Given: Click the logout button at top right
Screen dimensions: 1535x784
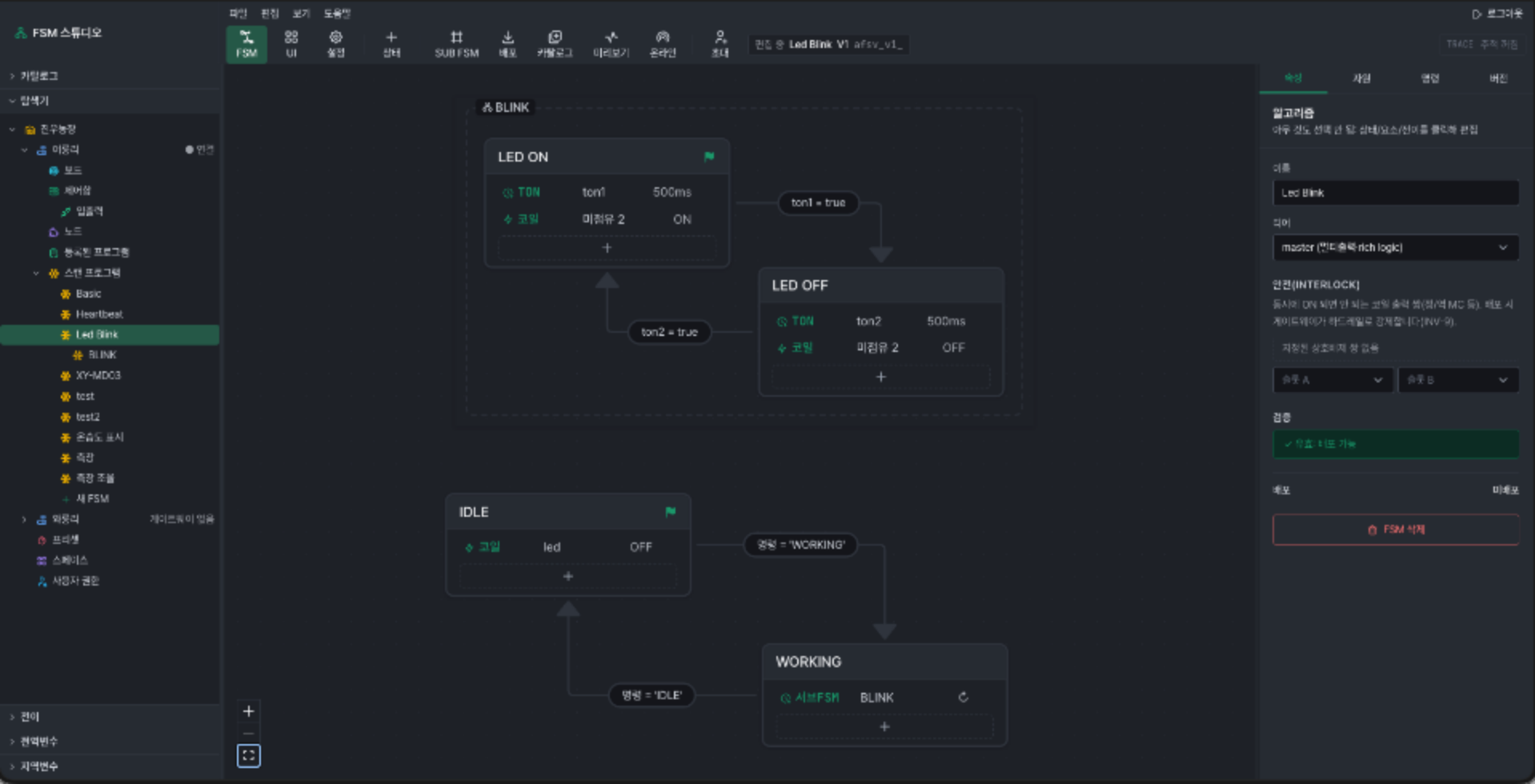Looking at the screenshot, I should [1497, 14].
